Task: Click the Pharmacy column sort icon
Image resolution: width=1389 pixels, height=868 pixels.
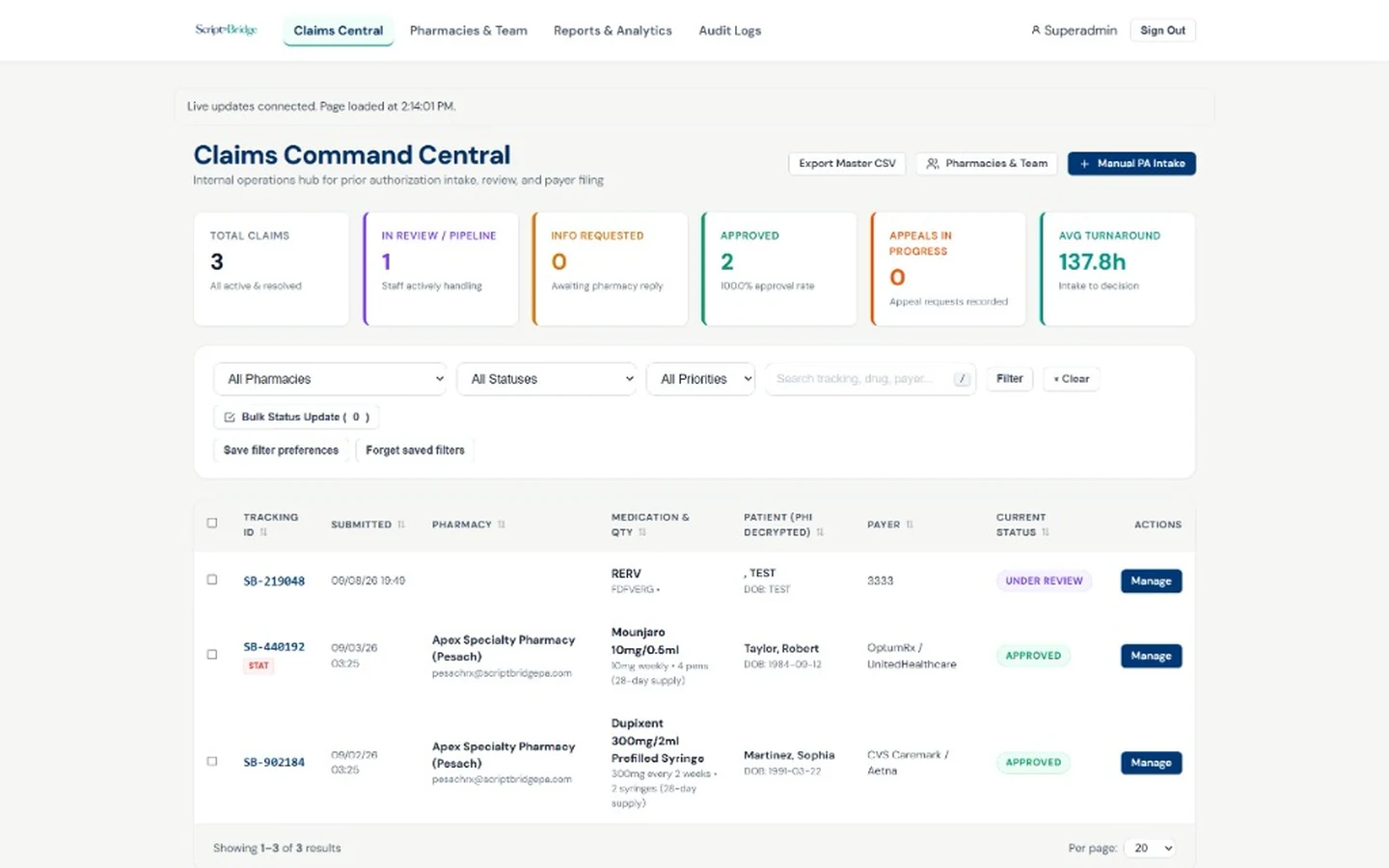Action: (x=502, y=525)
